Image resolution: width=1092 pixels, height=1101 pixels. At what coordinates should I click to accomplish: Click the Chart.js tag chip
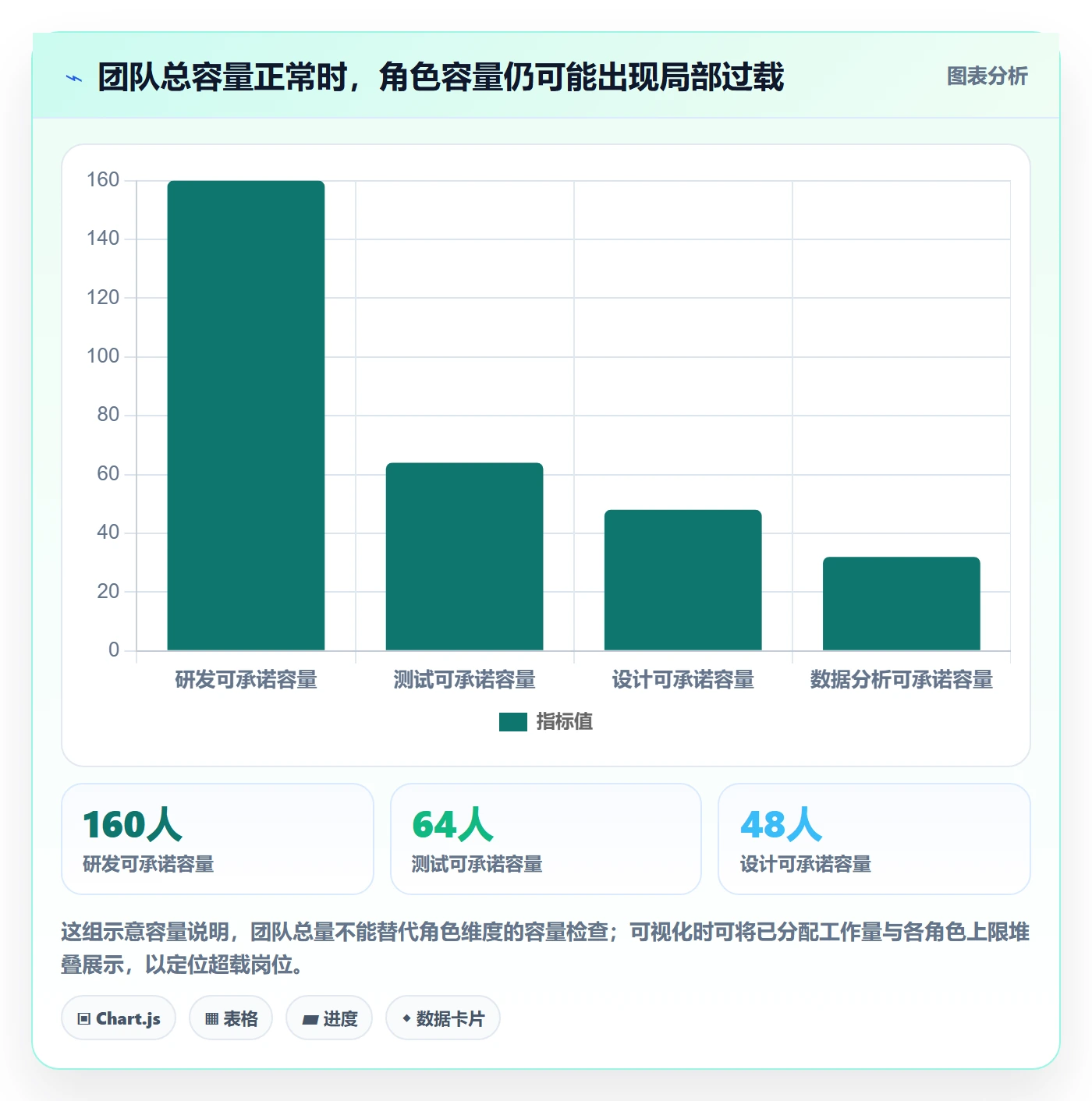coord(119,1018)
